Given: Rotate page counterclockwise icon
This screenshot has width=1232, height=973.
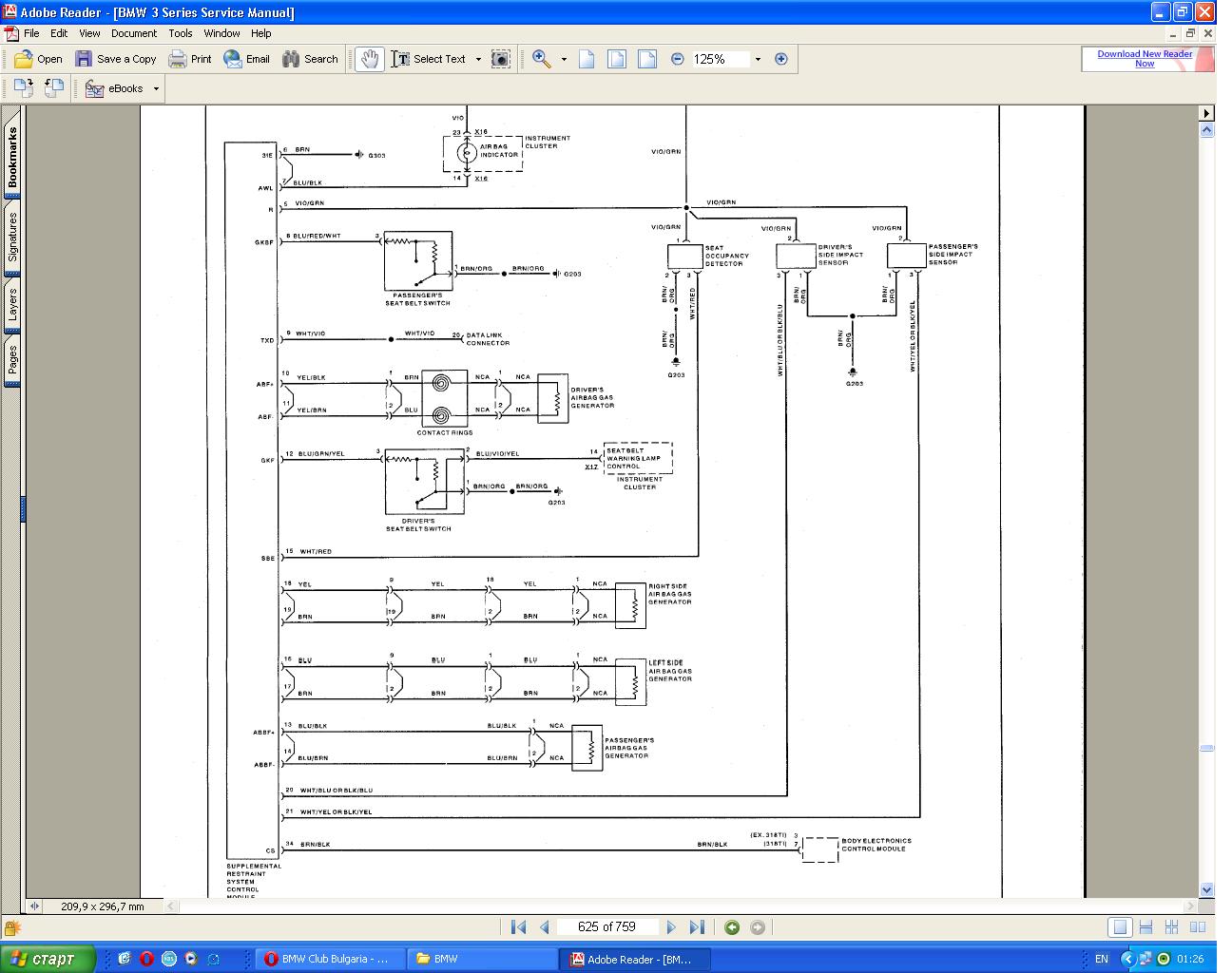Looking at the screenshot, I should [54, 88].
